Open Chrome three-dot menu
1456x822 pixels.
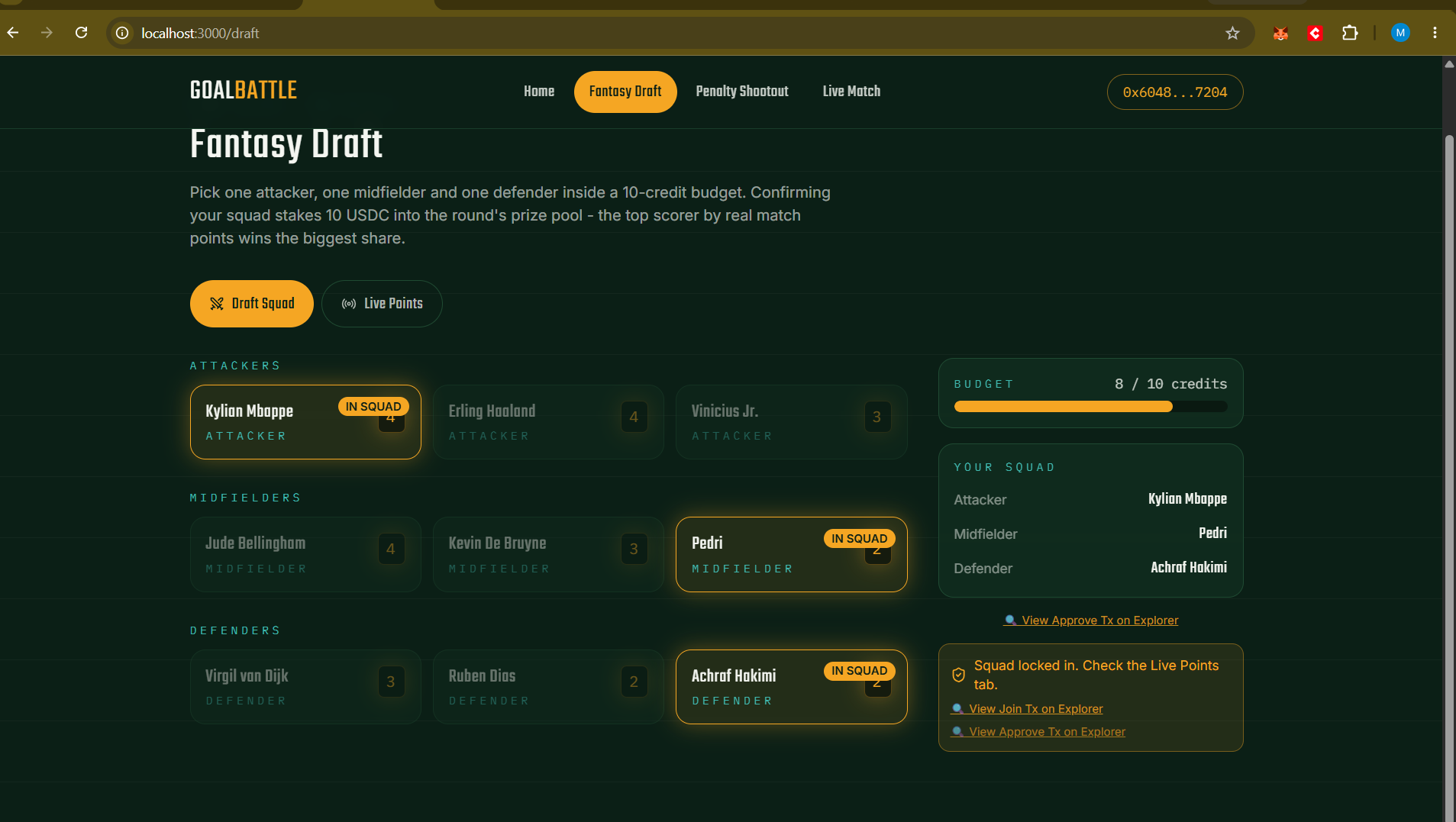[1435, 33]
